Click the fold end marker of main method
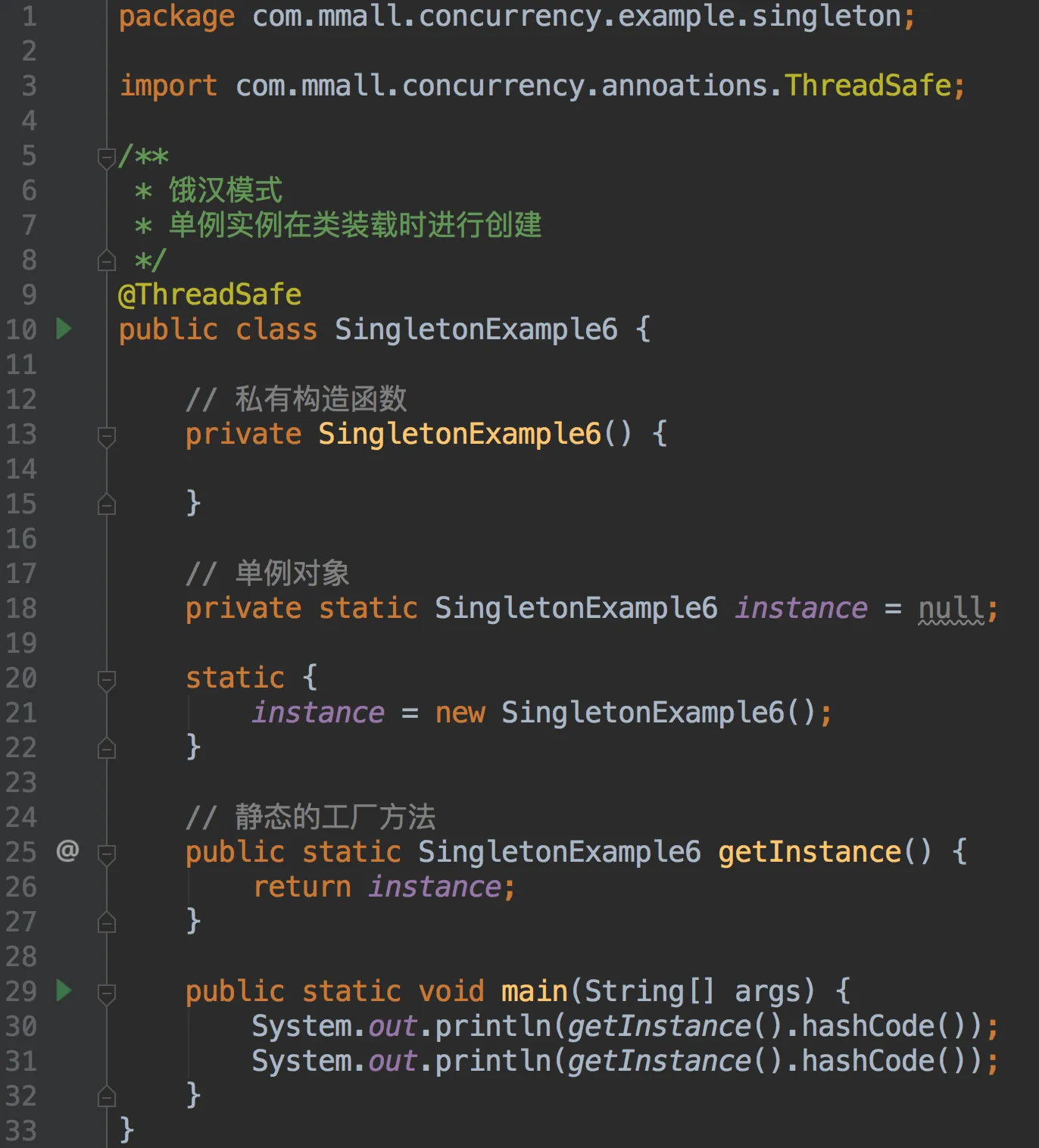Viewport: 1039px width, 1148px height. (107, 1096)
